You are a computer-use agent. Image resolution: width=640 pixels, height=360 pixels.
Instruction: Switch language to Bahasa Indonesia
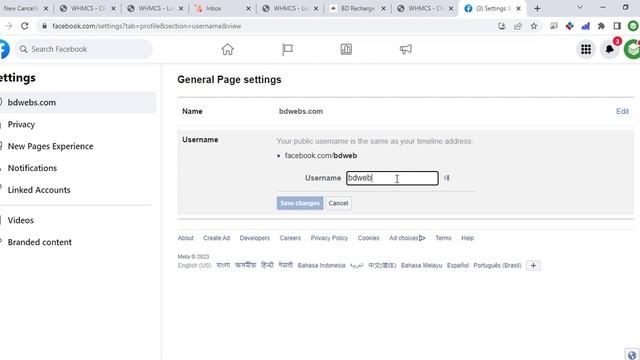click(x=322, y=266)
